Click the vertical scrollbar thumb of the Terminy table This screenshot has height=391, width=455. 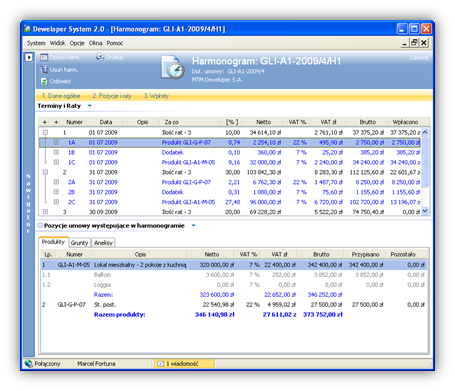point(425,162)
